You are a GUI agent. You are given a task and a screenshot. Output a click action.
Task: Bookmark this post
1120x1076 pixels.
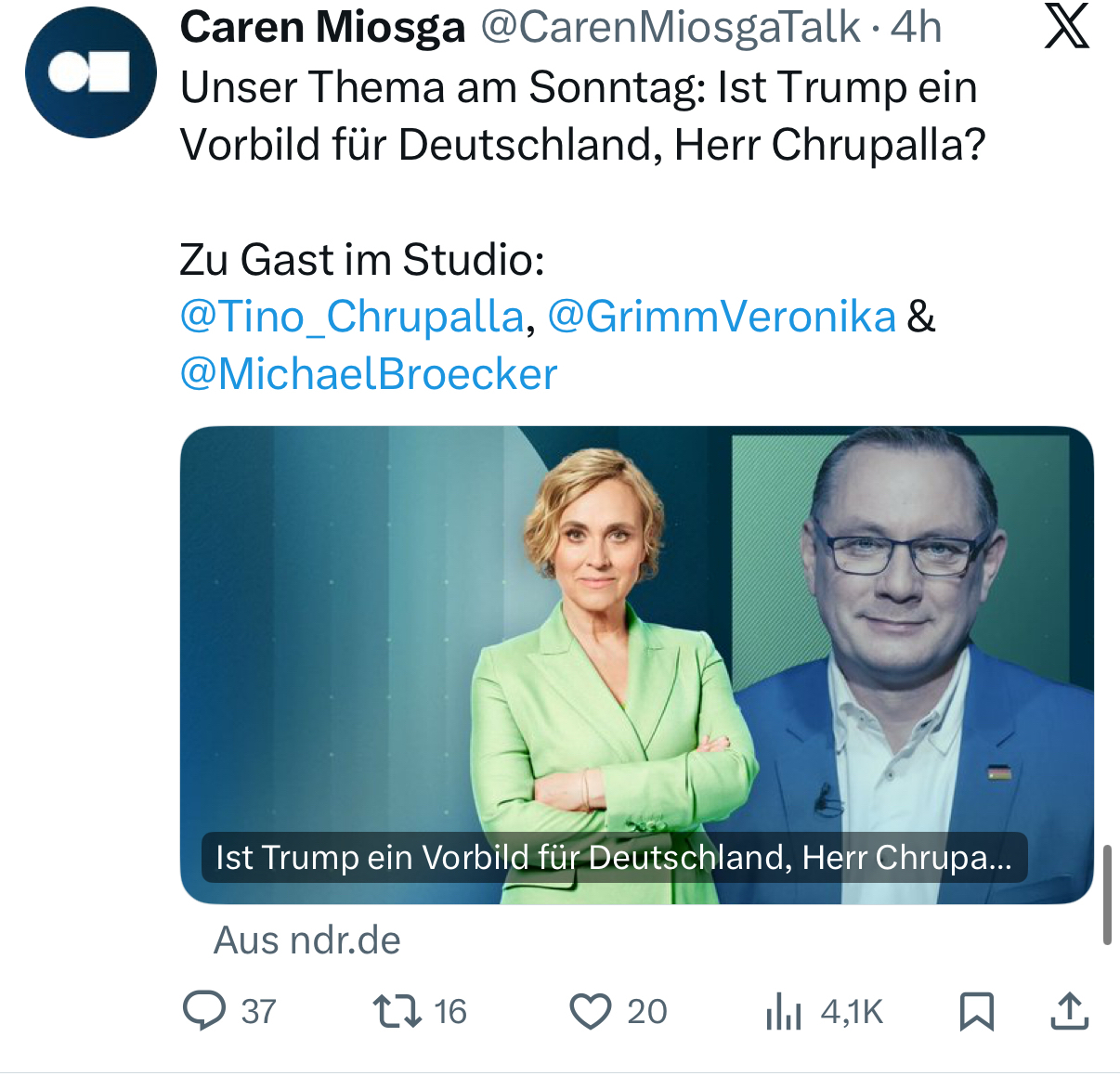(976, 1011)
